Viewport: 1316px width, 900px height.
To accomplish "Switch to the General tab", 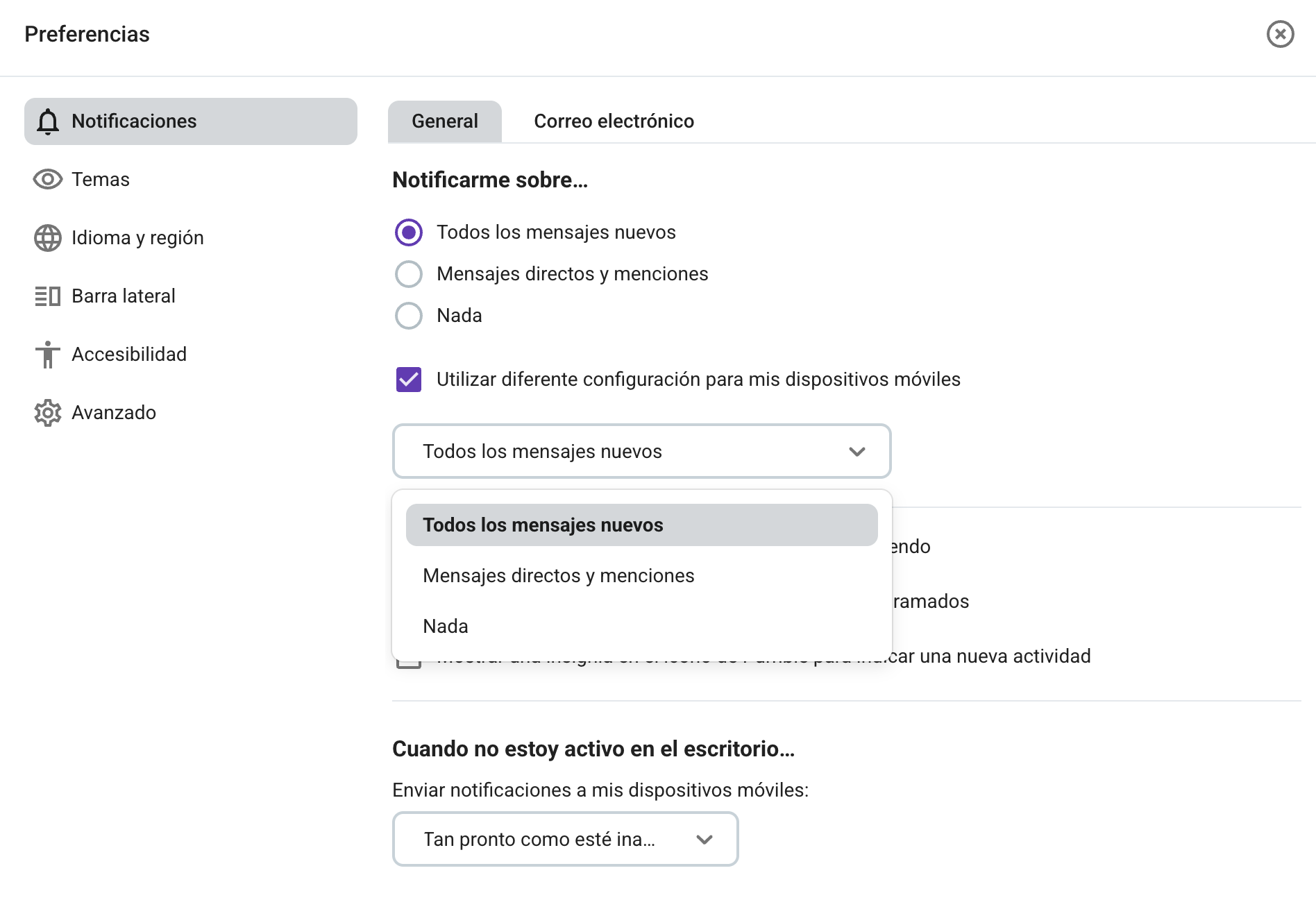I will [444, 121].
